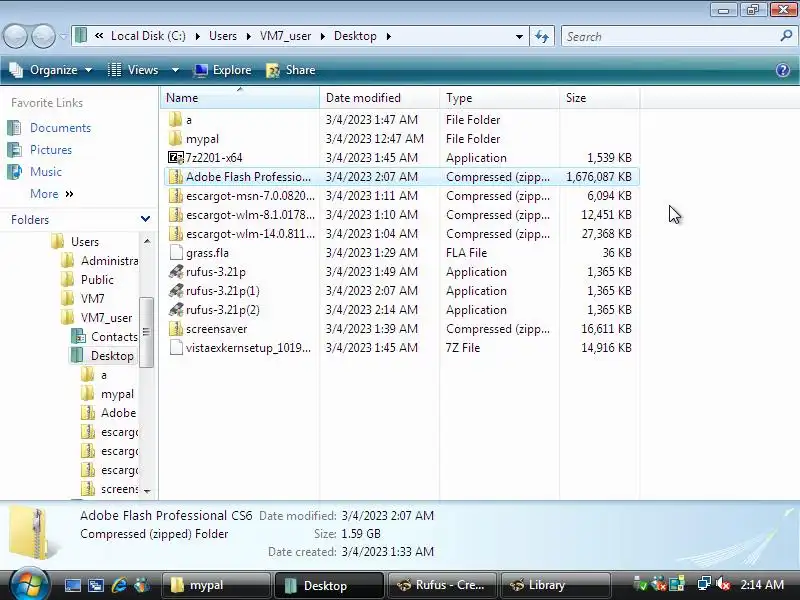Click into the Search field
This screenshot has height=600, width=800.
(669, 37)
